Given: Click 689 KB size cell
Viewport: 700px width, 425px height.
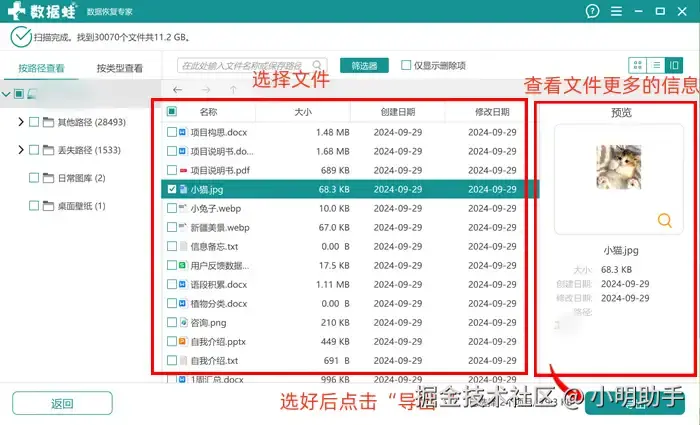Looking at the screenshot, I should click(335, 170).
